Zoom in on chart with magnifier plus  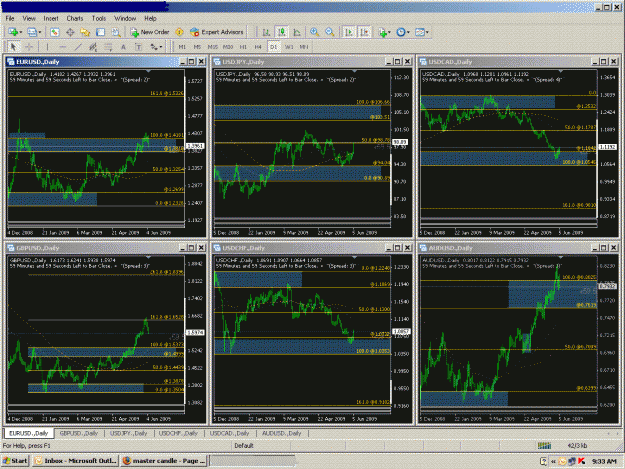coord(314,32)
